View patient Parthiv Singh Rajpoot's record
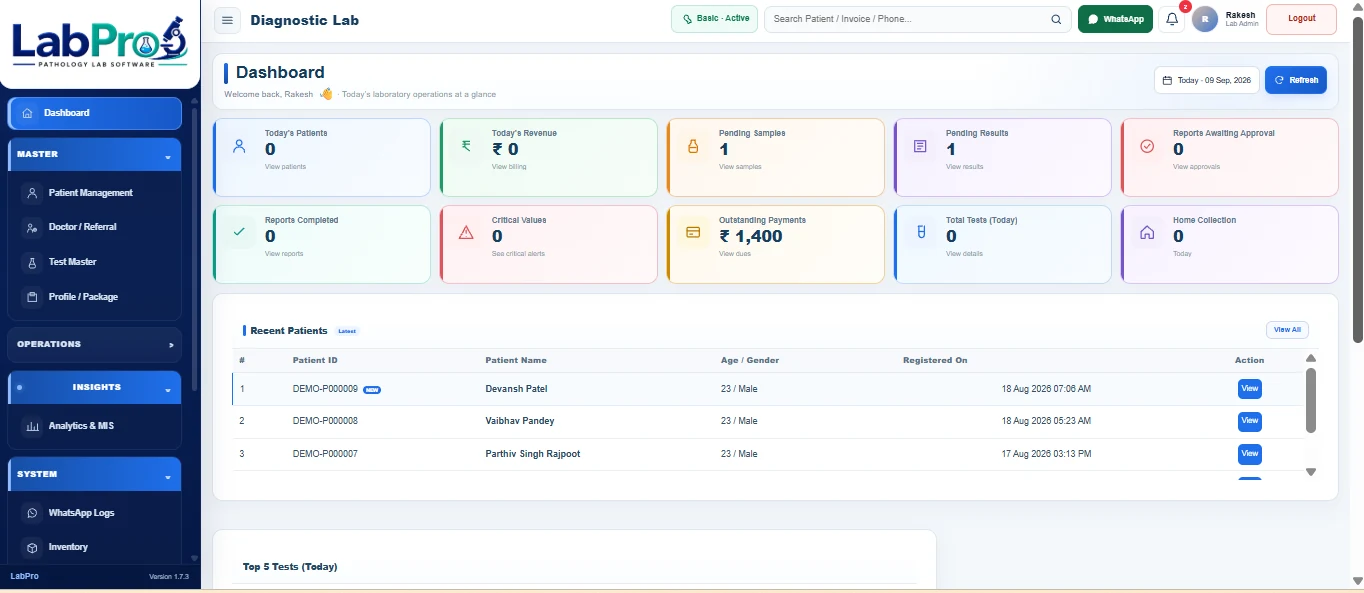This screenshot has height=593, width=1364. pyautogui.click(x=1249, y=454)
